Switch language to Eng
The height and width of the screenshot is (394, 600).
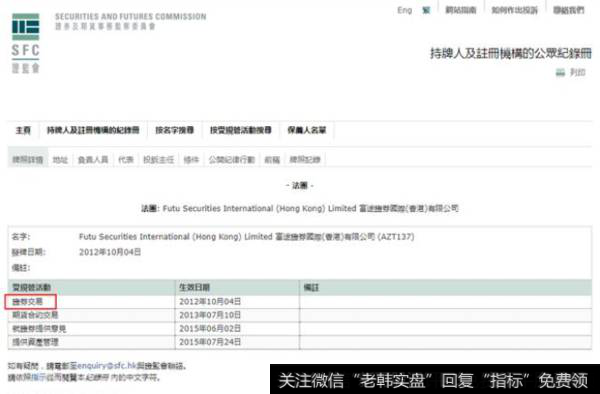404,10
